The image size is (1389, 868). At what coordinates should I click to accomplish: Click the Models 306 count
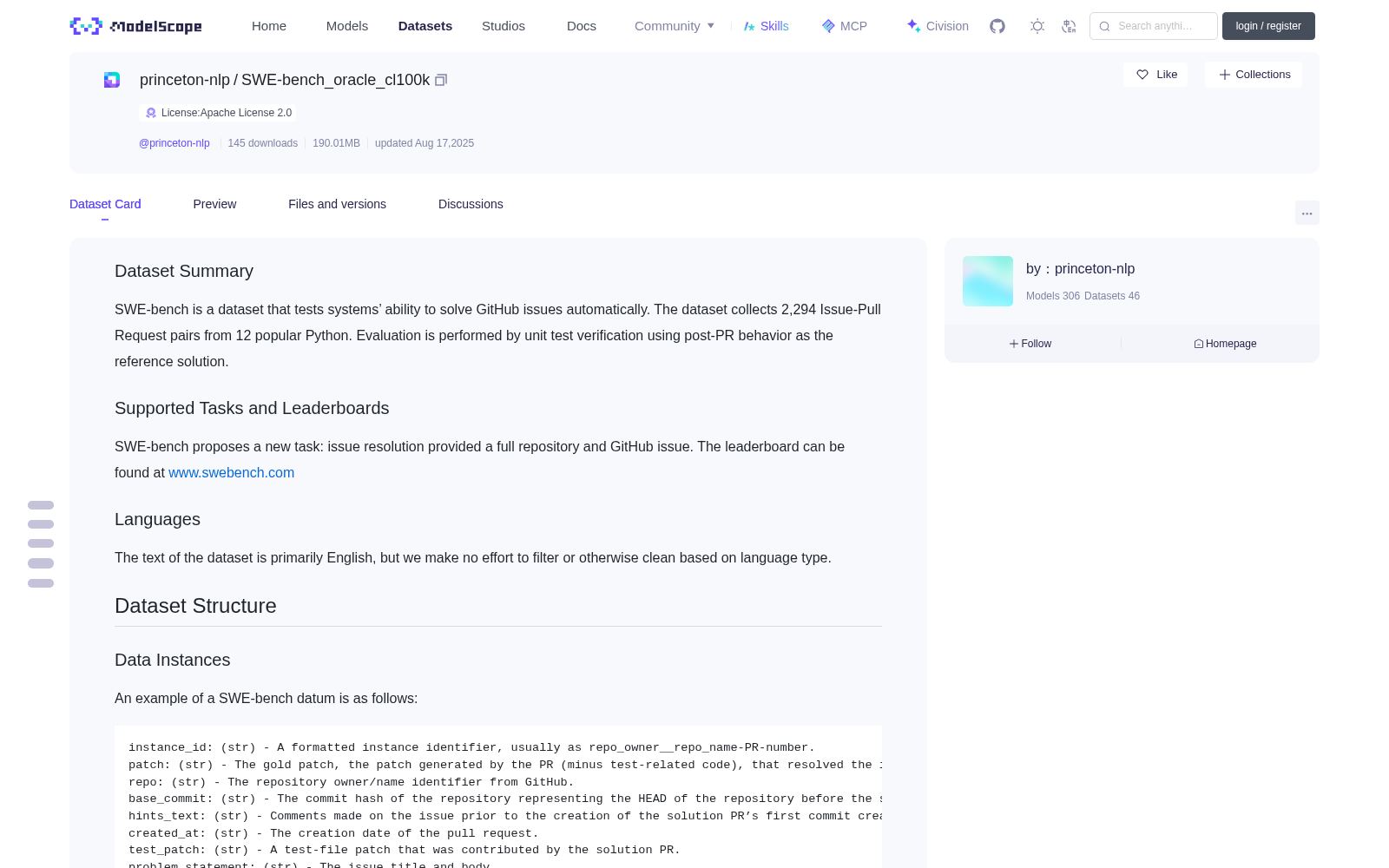pyautogui.click(x=1053, y=296)
